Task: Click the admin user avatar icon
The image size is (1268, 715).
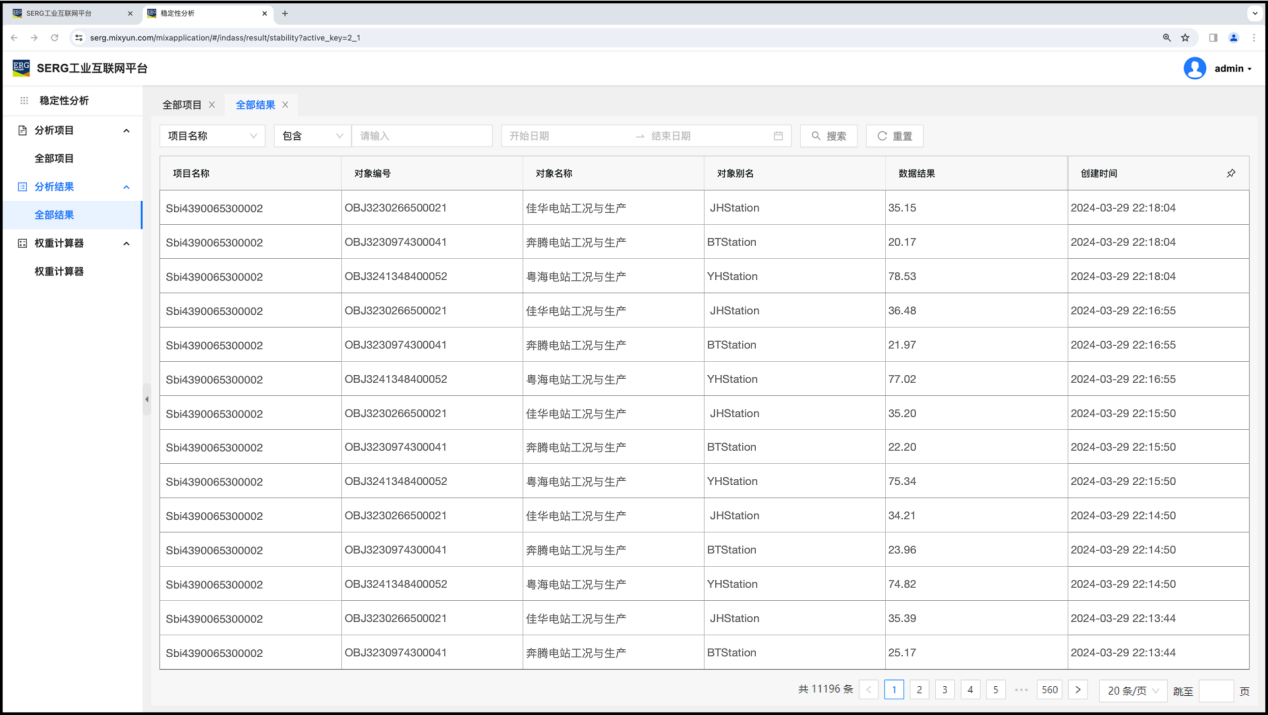Action: pyautogui.click(x=1194, y=68)
